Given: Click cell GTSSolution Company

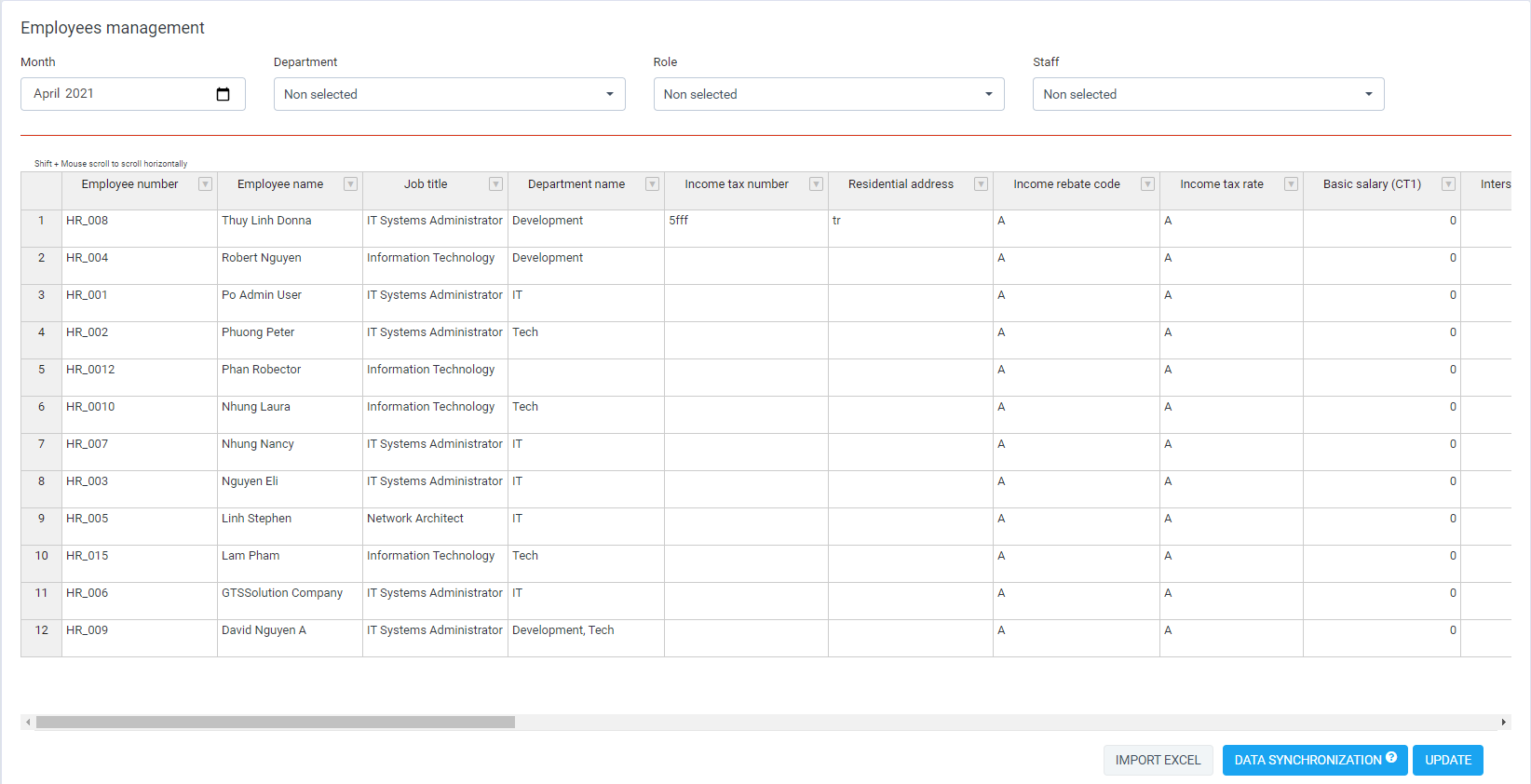Looking at the screenshot, I should pos(291,601).
